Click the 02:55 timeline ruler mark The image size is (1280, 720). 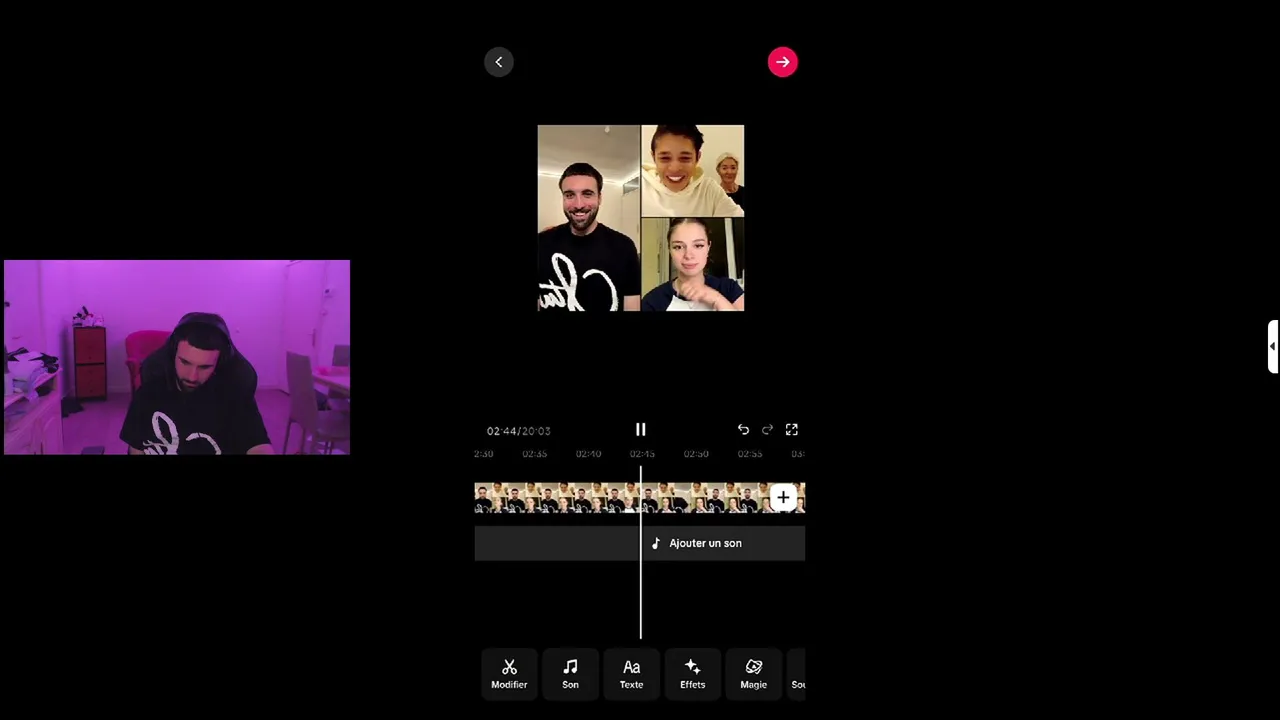(750, 454)
